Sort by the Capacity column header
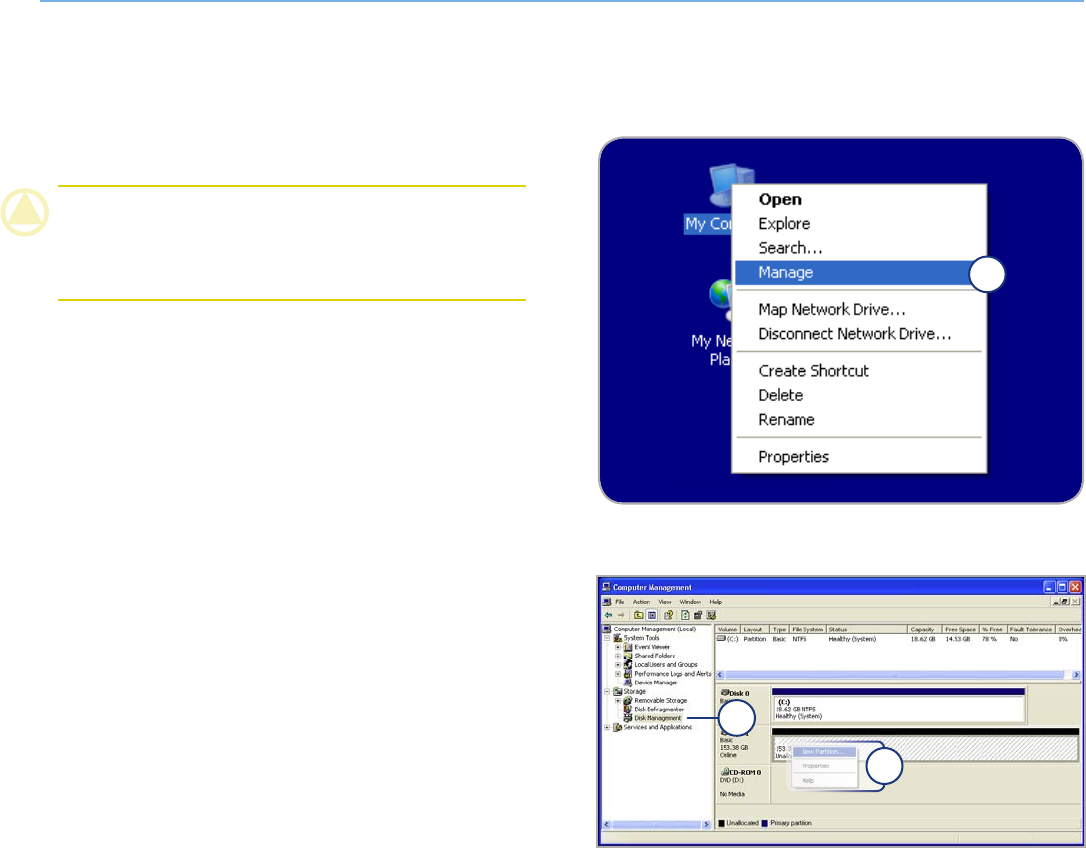The width and height of the screenshot is (1086, 848). [925, 629]
